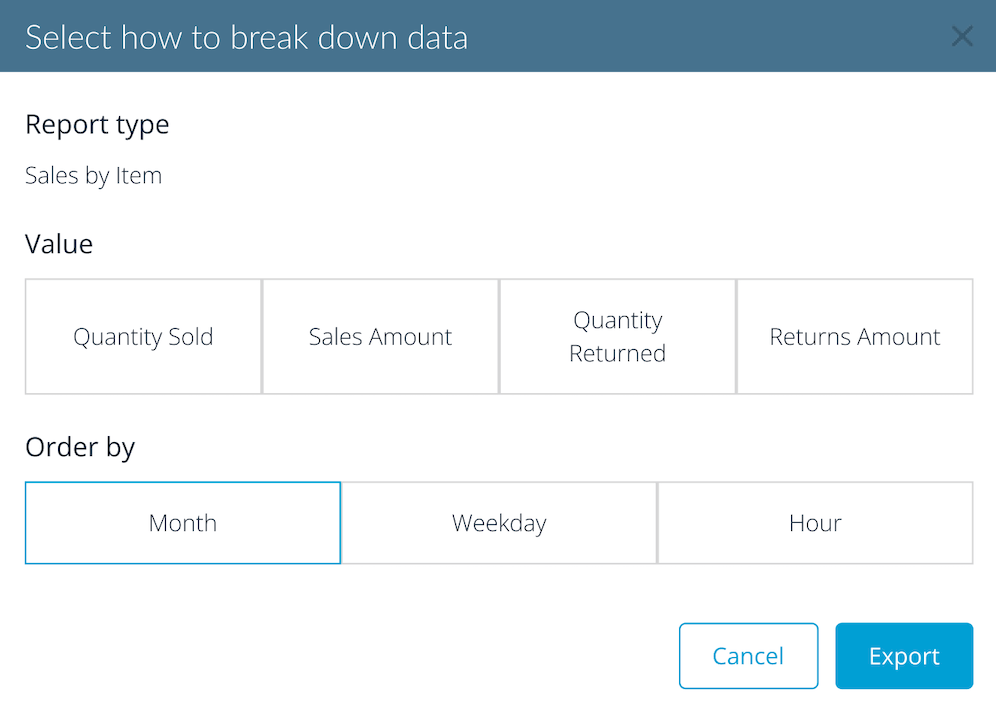The width and height of the screenshot is (996, 714).
Task: Dismiss the dialog with the X icon
Action: point(962,36)
